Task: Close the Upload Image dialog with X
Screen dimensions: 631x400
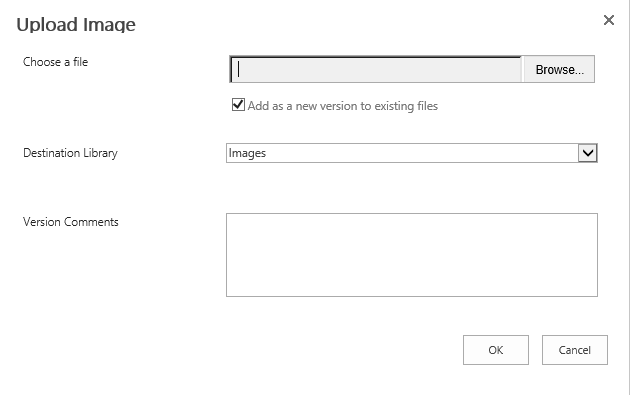Action: tap(608, 20)
